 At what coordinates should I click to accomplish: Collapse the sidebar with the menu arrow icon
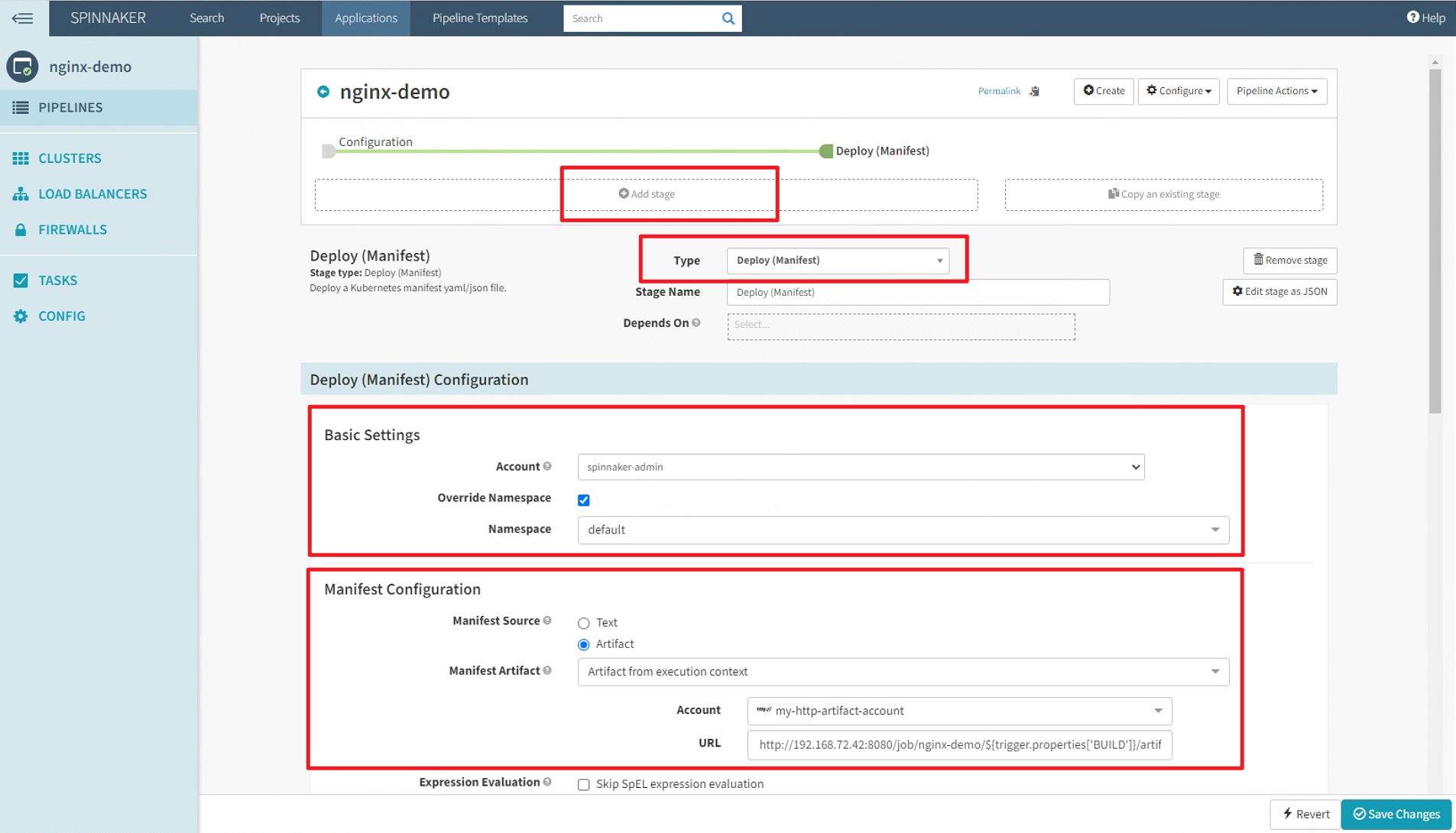(22, 18)
